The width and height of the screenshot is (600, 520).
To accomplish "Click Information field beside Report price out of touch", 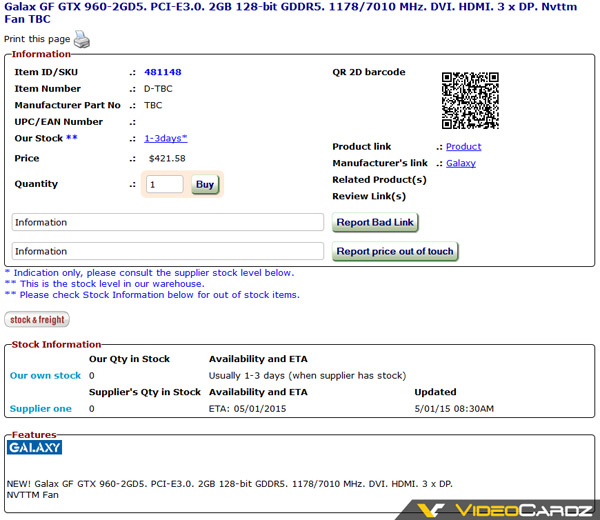I will tap(168, 251).
